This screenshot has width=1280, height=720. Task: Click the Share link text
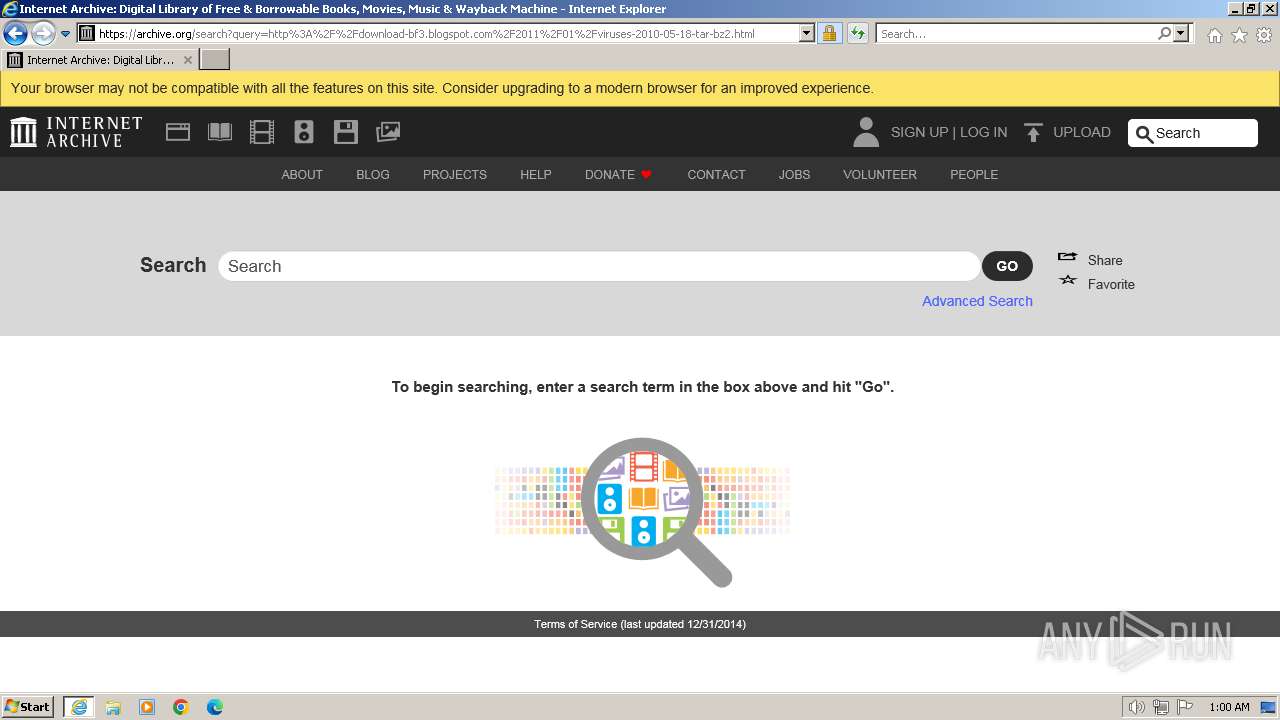[x=1105, y=260]
